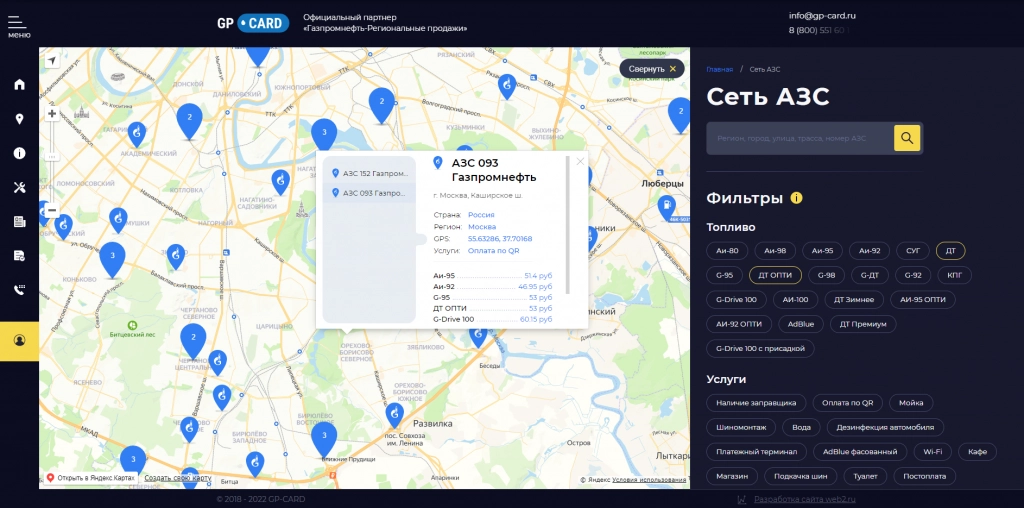Viewport: 1024px width, 508px height.
Task: Enable the Наличие заправщика service filter
Action: 756,402
